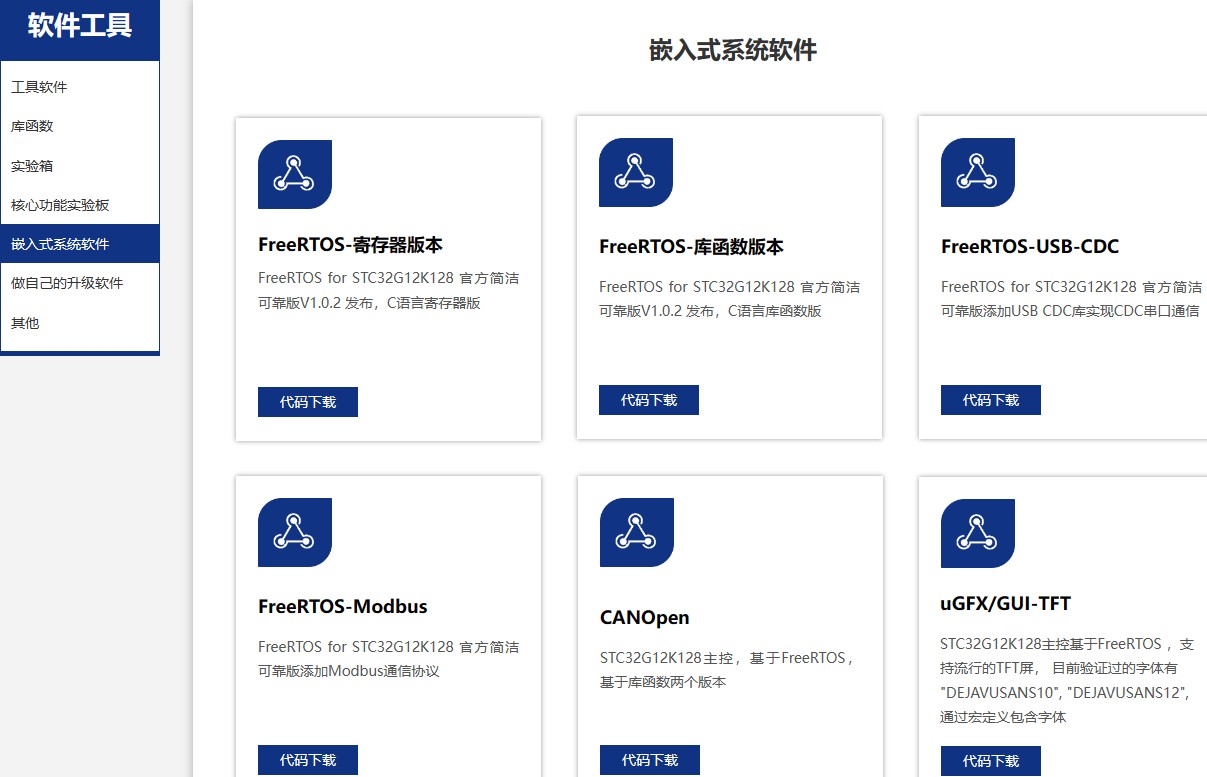
Task: Download code for FreeRTOS-寄存器版本
Action: click(308, 402)
